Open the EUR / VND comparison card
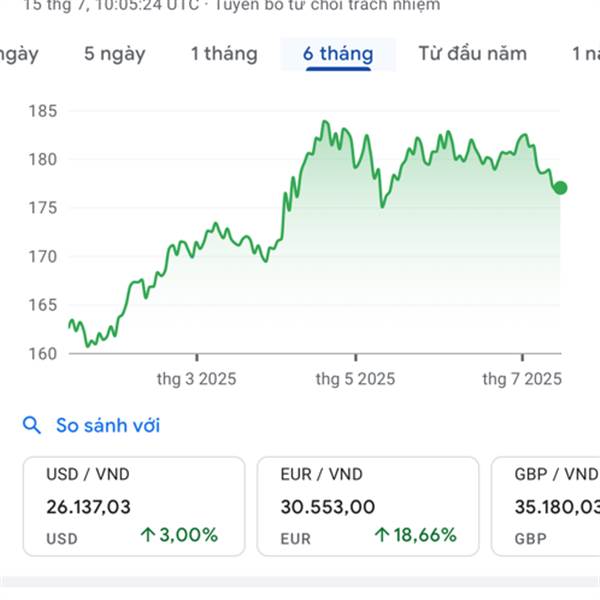 coord(368,506)
